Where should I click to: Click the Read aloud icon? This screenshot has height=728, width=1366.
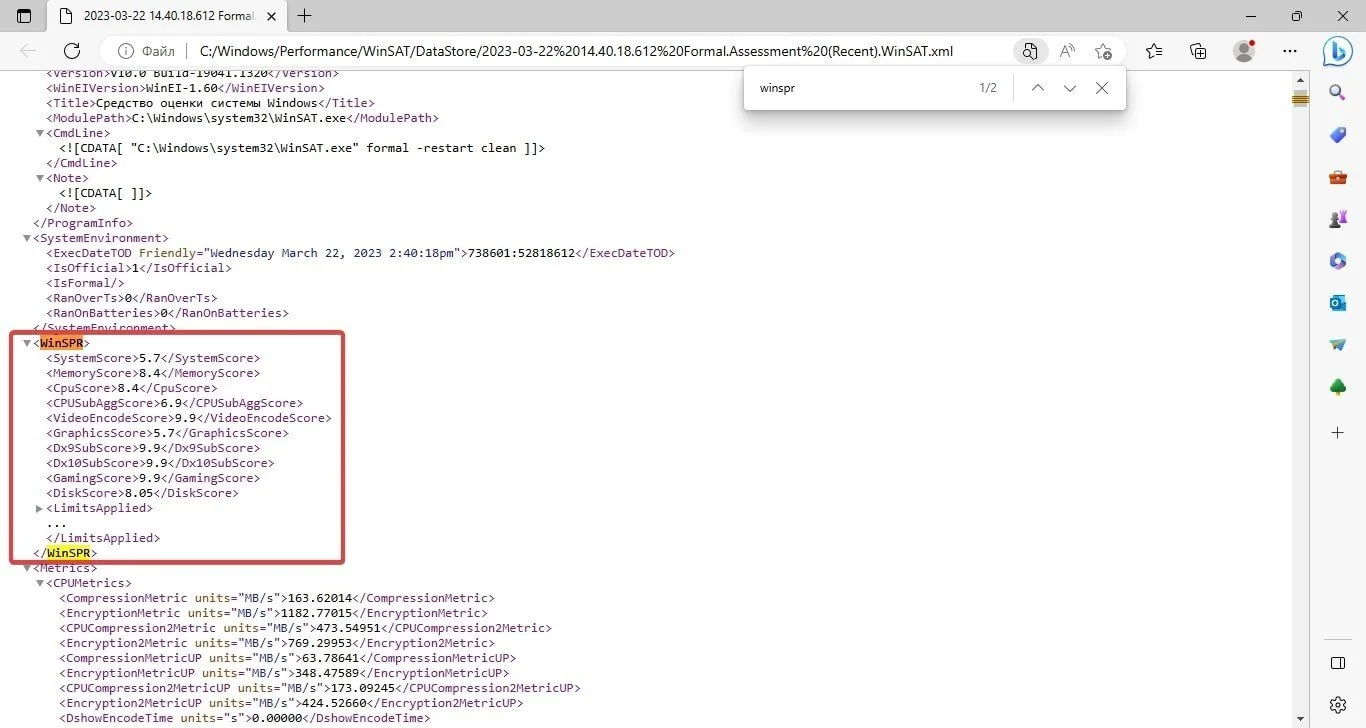(1067, 51)
